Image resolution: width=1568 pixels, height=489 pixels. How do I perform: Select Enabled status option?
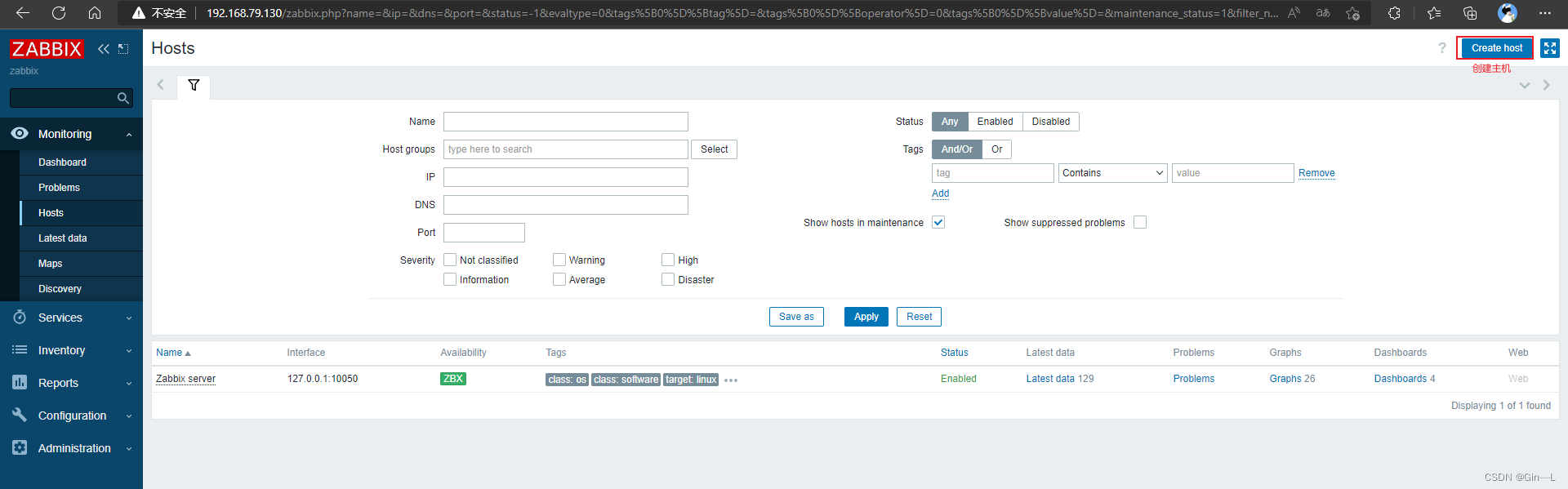coord(995,122)
